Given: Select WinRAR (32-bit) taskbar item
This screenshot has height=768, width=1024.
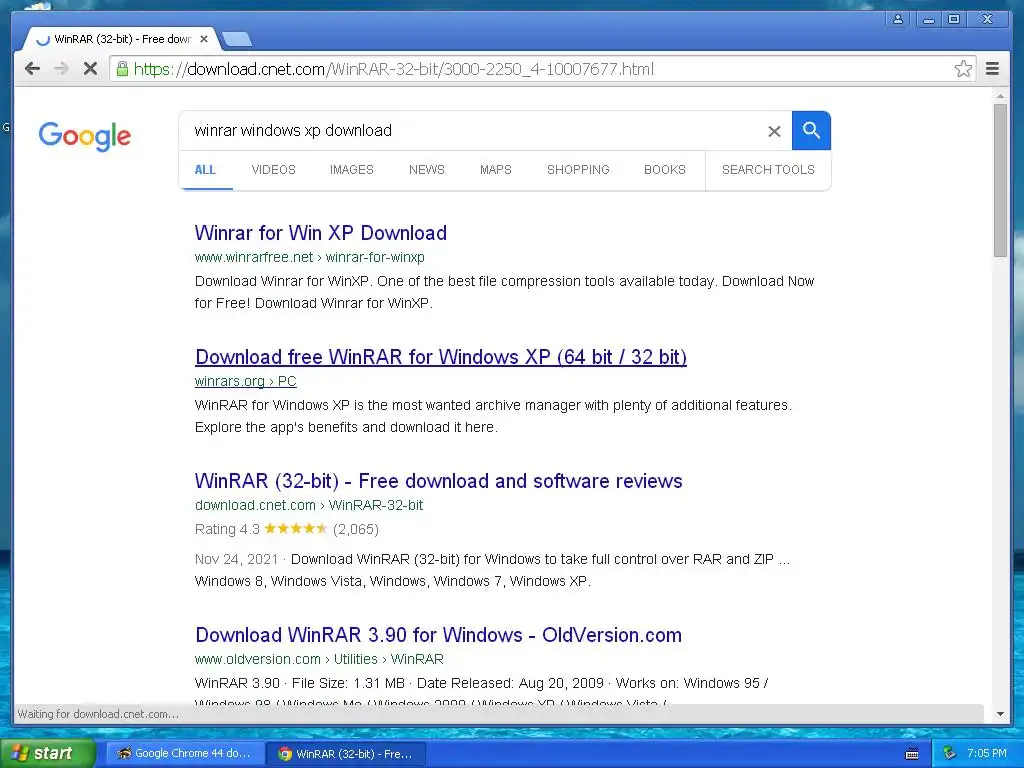Looking at the screenshot, I should pyautogui.click(x=347, y=754).
